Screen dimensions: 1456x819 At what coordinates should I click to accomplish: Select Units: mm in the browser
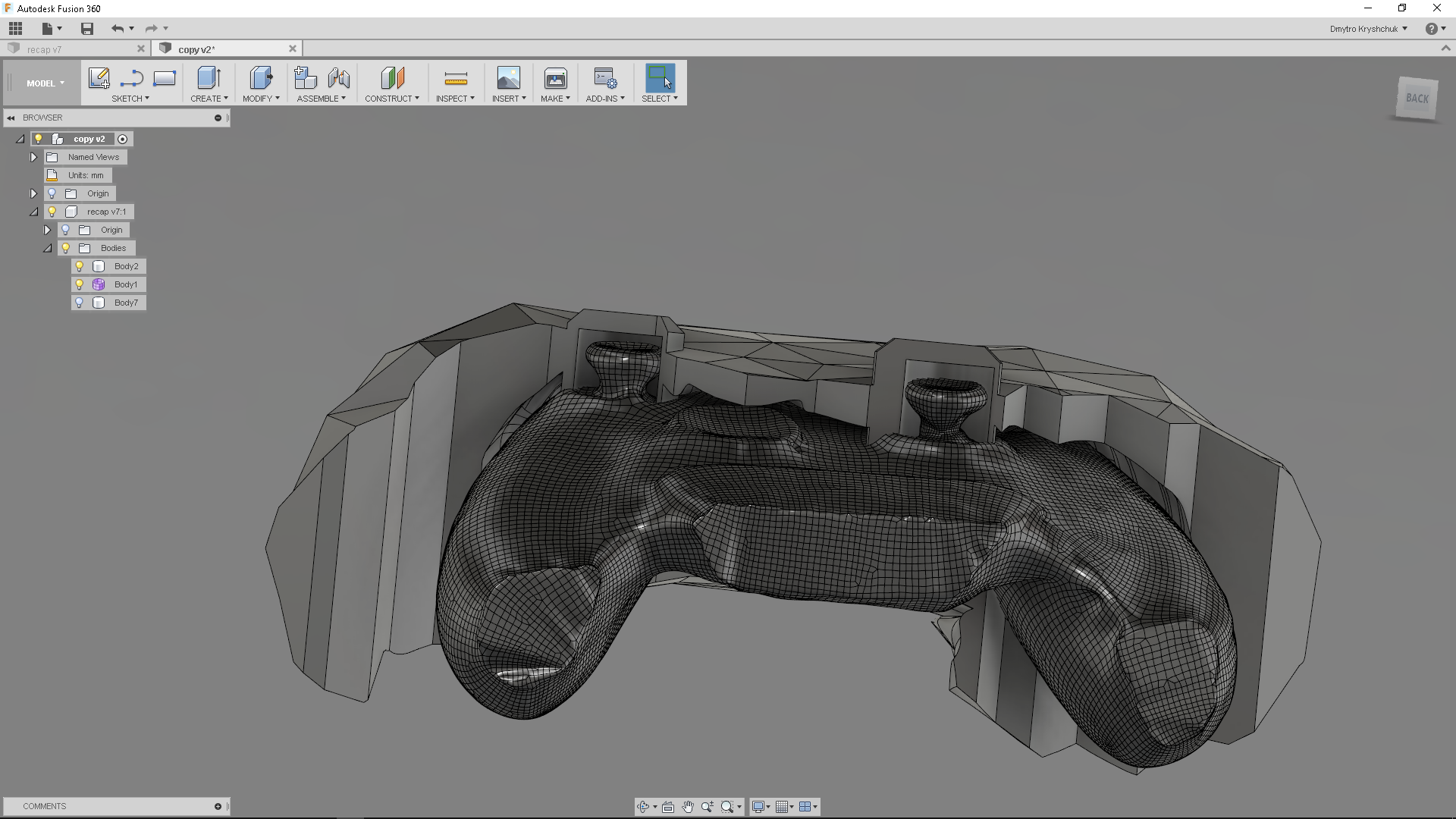(x=86, y=175)
